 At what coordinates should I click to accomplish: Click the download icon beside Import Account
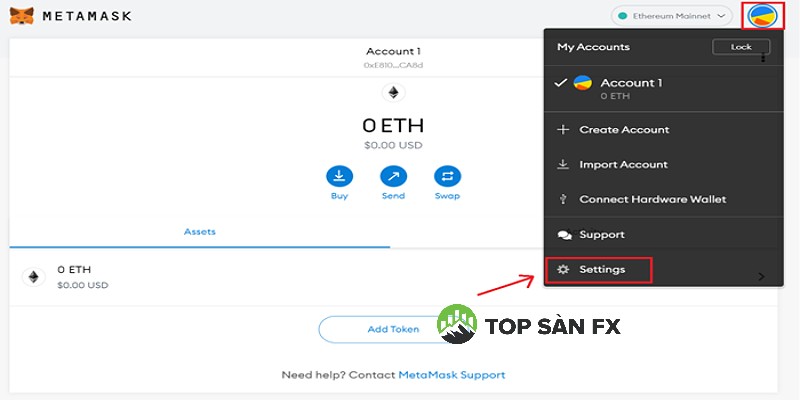pyautogui.click(x=563, y=164)
